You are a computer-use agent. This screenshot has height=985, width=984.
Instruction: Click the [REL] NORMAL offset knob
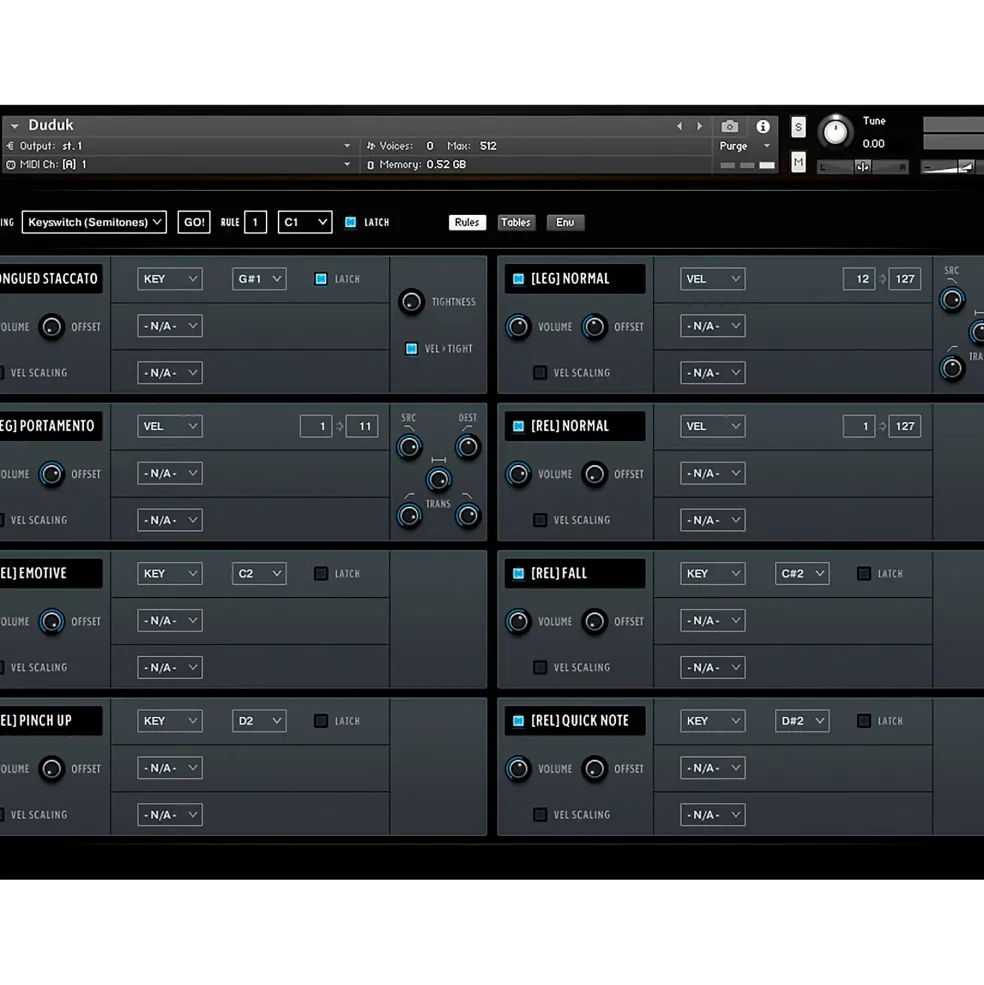pyautogui.click(x=594, y=474)
